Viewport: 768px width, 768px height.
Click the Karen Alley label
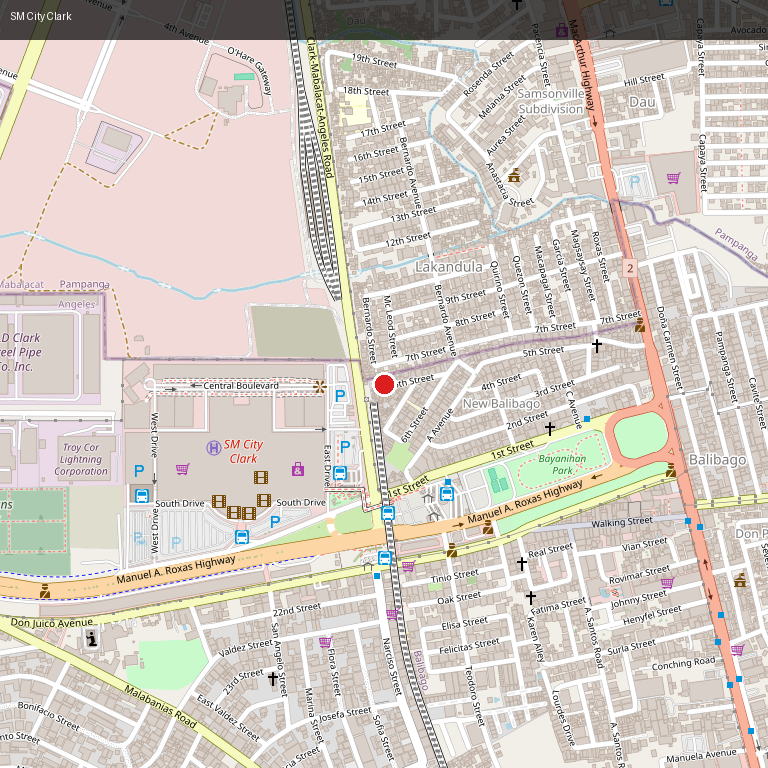pyautogui.click(x=535, y=639)
